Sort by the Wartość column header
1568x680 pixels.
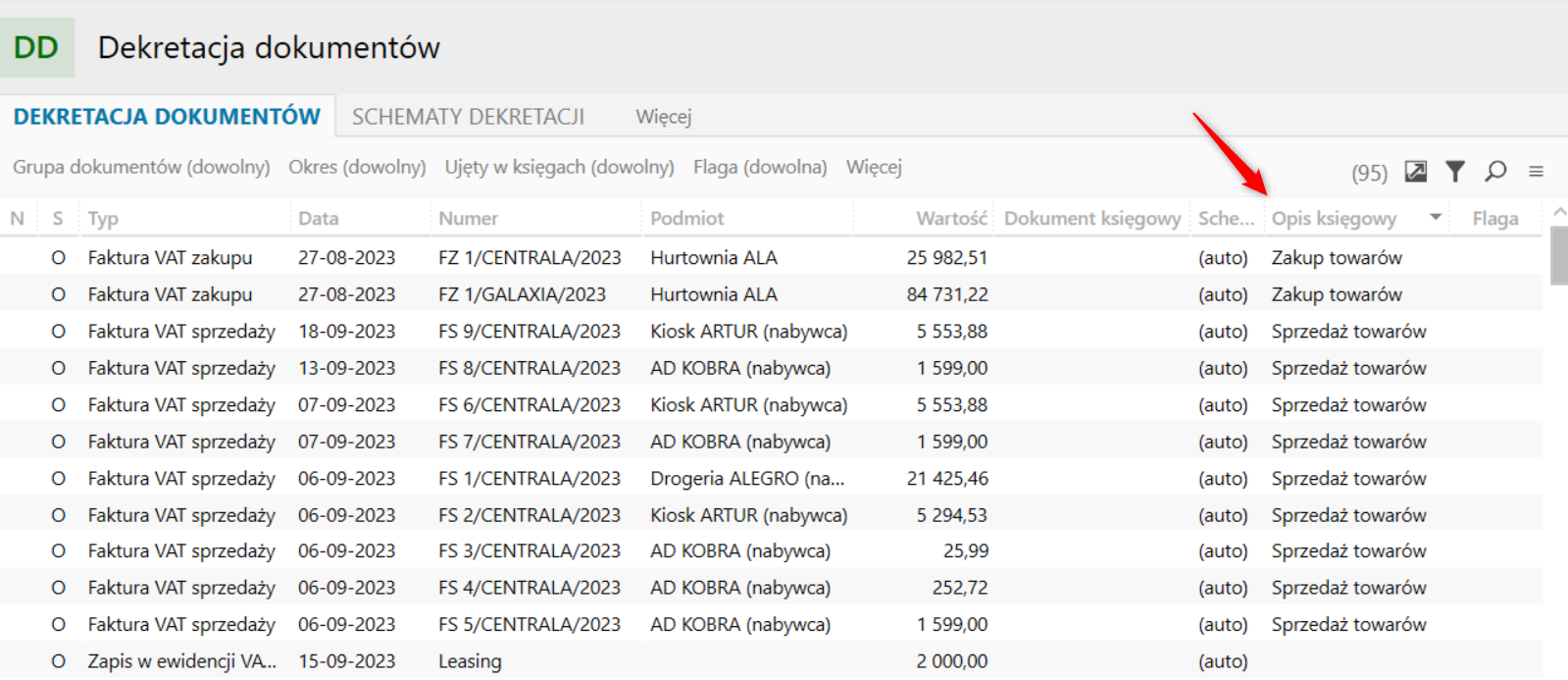pyautogui.click(x=950, y=219)
